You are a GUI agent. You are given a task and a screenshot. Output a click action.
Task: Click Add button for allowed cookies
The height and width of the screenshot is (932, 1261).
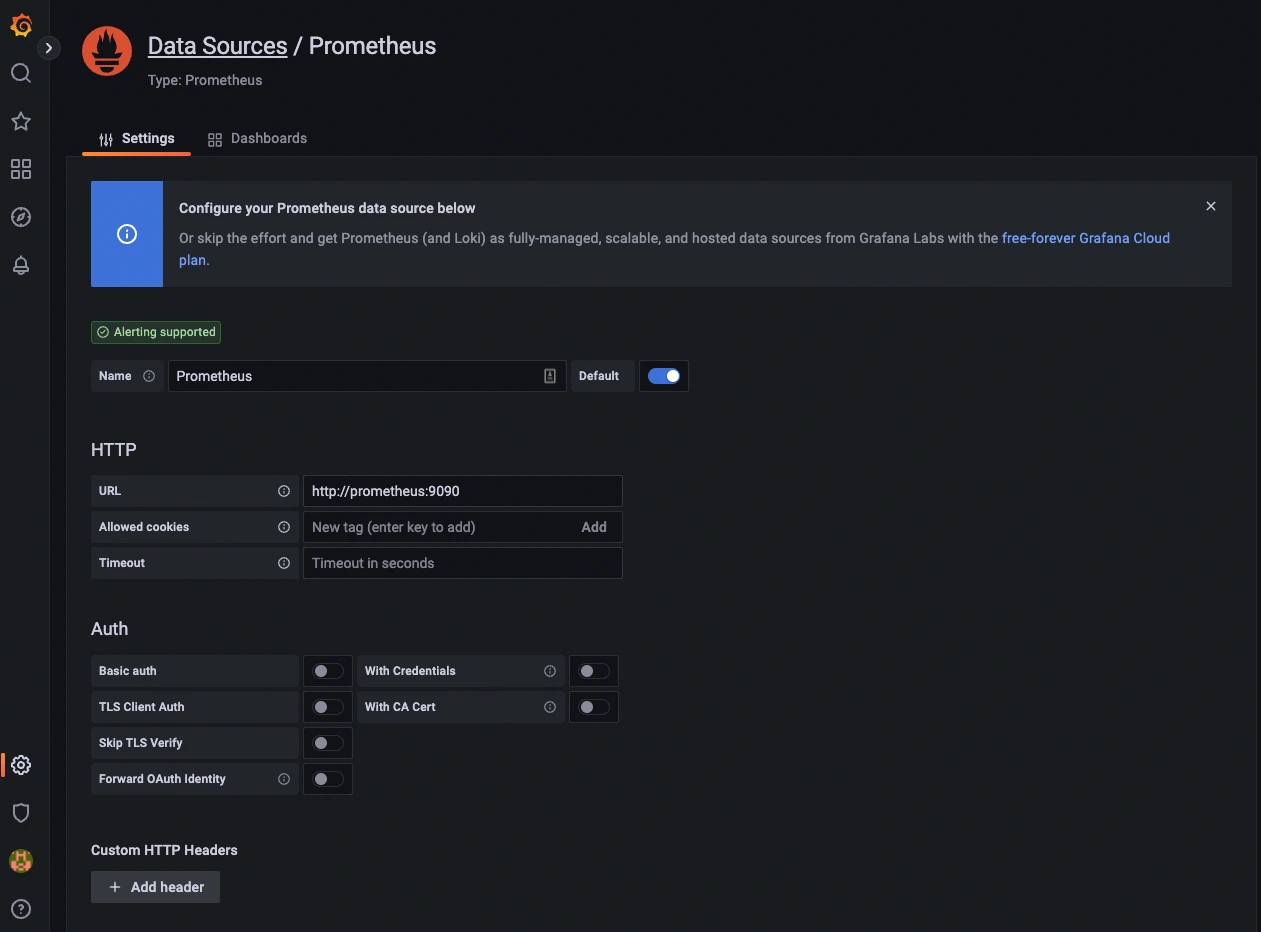(594, 527)
